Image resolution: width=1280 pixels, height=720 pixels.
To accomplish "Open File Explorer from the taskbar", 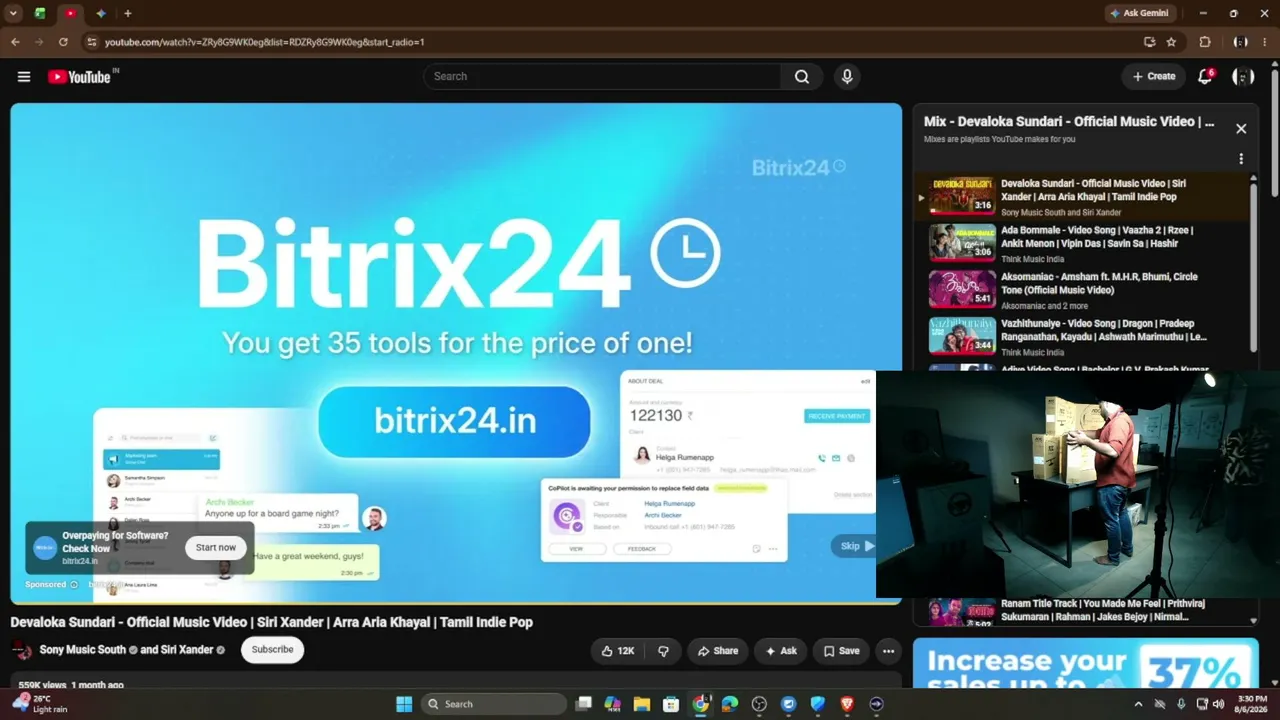I will [x=642, y=704].
